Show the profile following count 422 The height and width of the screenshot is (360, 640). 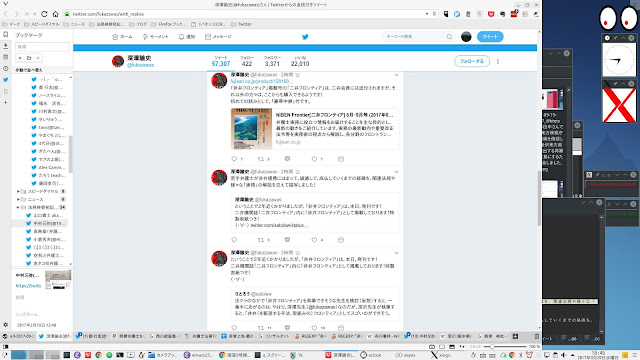[x=247, y=61]
